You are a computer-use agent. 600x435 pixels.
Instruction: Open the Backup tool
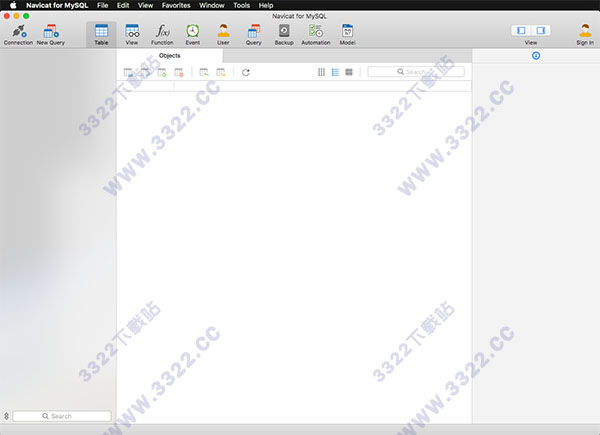click(284, 35)
